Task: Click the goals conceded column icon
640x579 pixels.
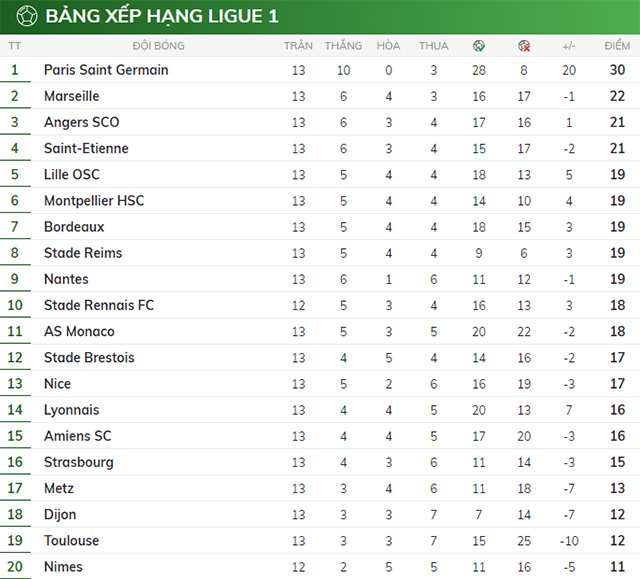Action: pos(524,46)
